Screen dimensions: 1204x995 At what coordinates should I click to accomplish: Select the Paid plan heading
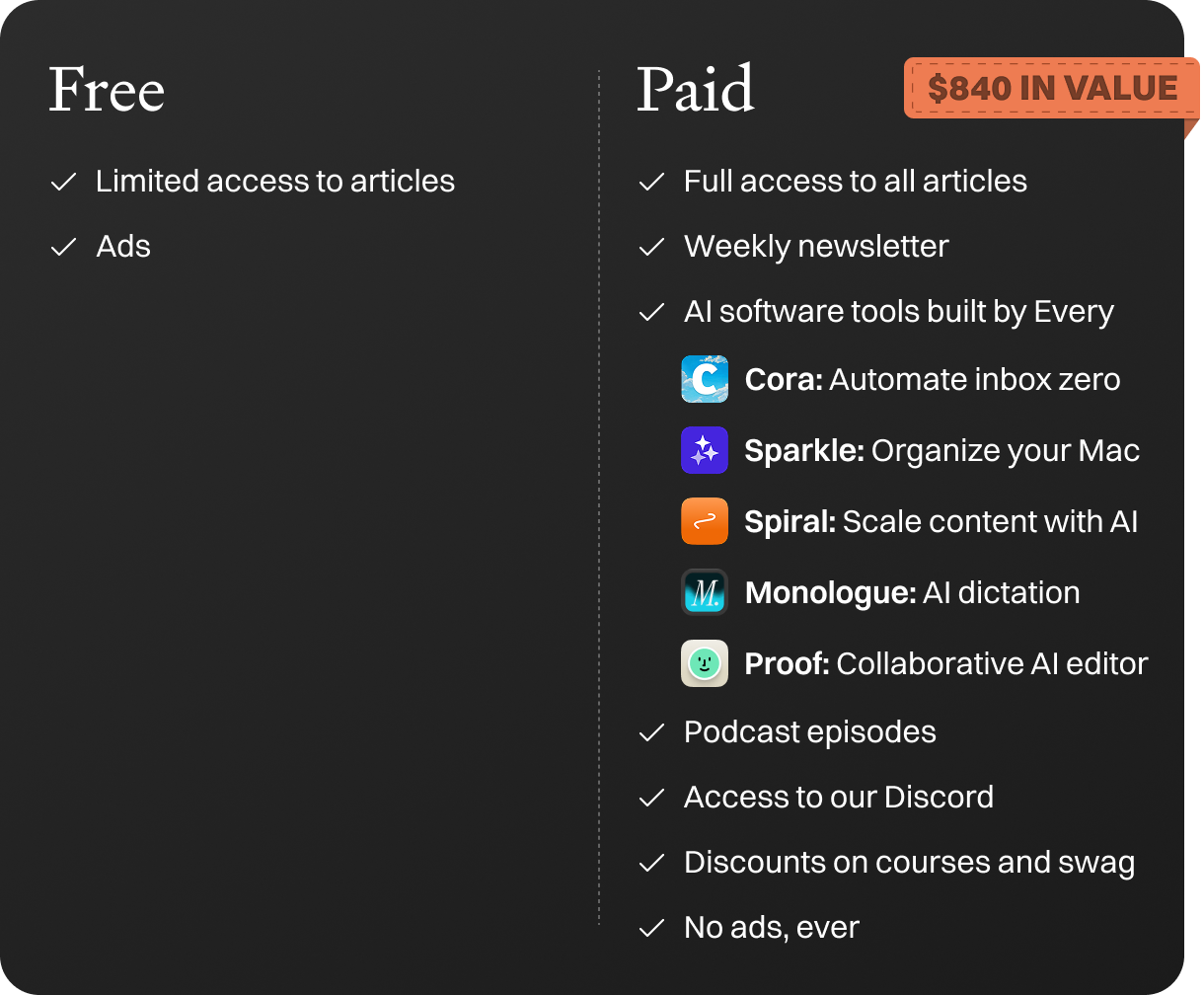(696, 89)
